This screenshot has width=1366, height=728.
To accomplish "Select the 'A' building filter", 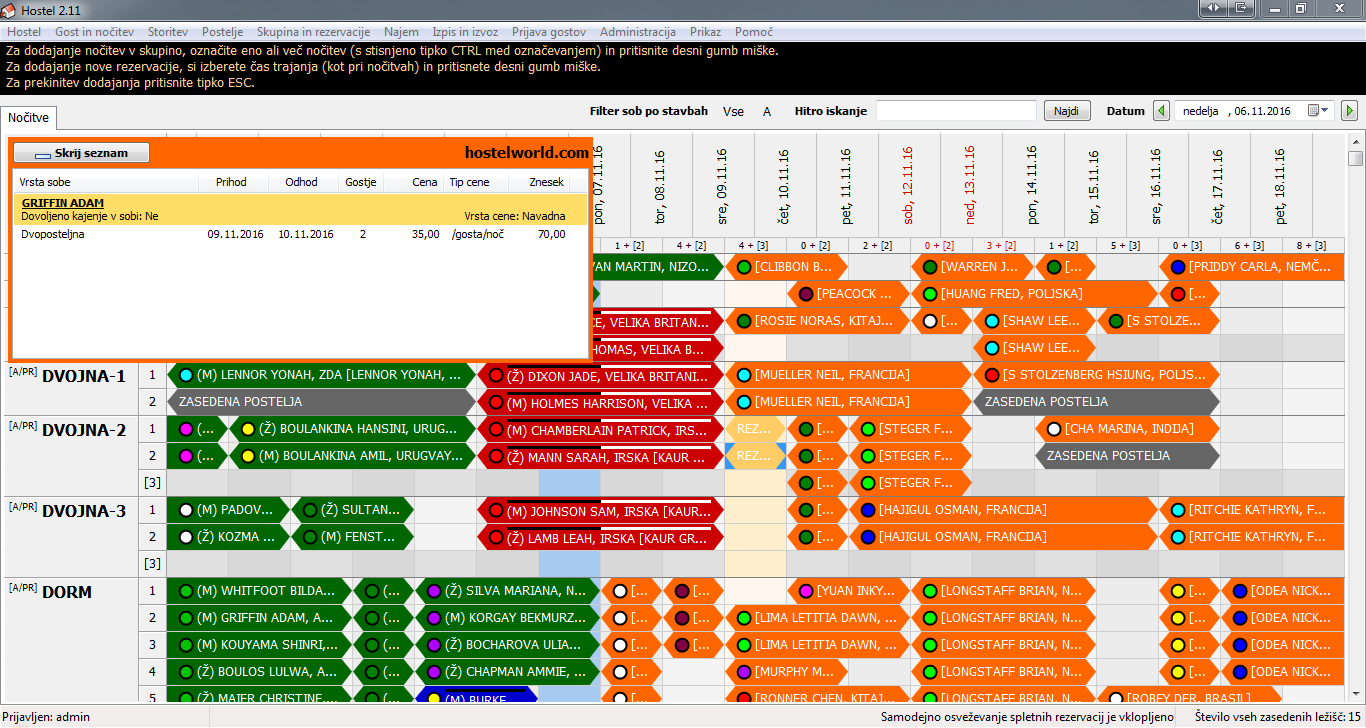I will [767, 111].
